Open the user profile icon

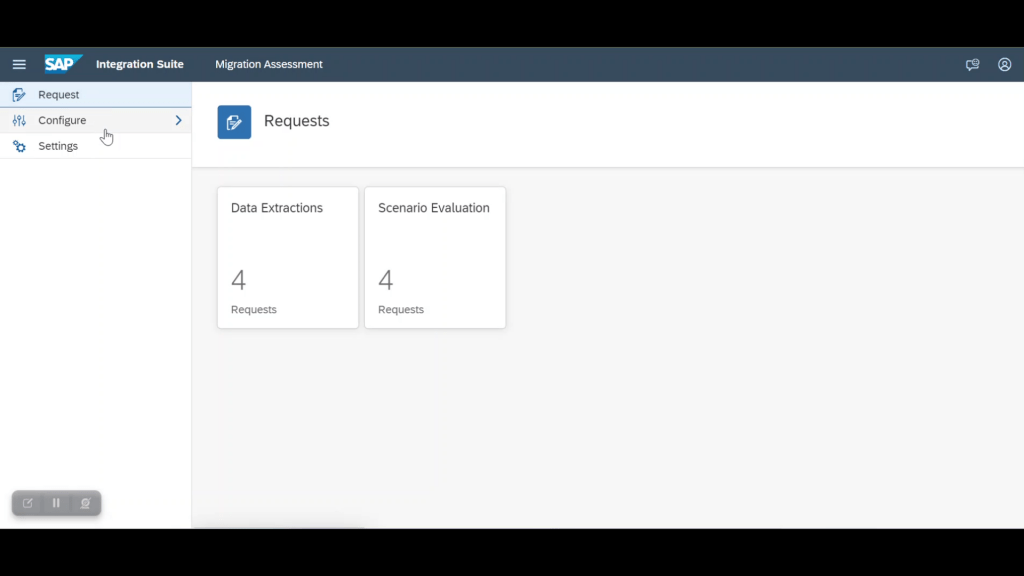1004,64
